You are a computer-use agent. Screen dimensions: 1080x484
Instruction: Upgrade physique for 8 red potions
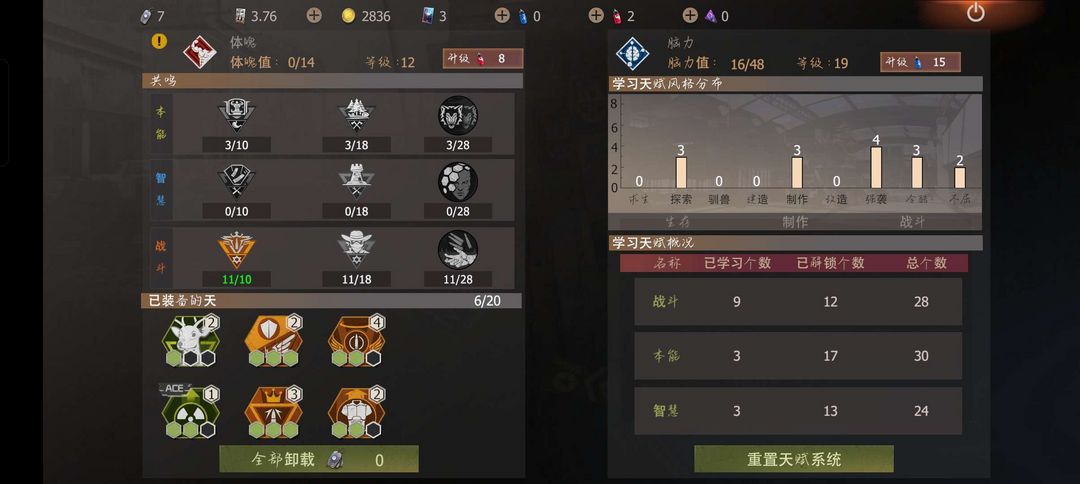482,59
